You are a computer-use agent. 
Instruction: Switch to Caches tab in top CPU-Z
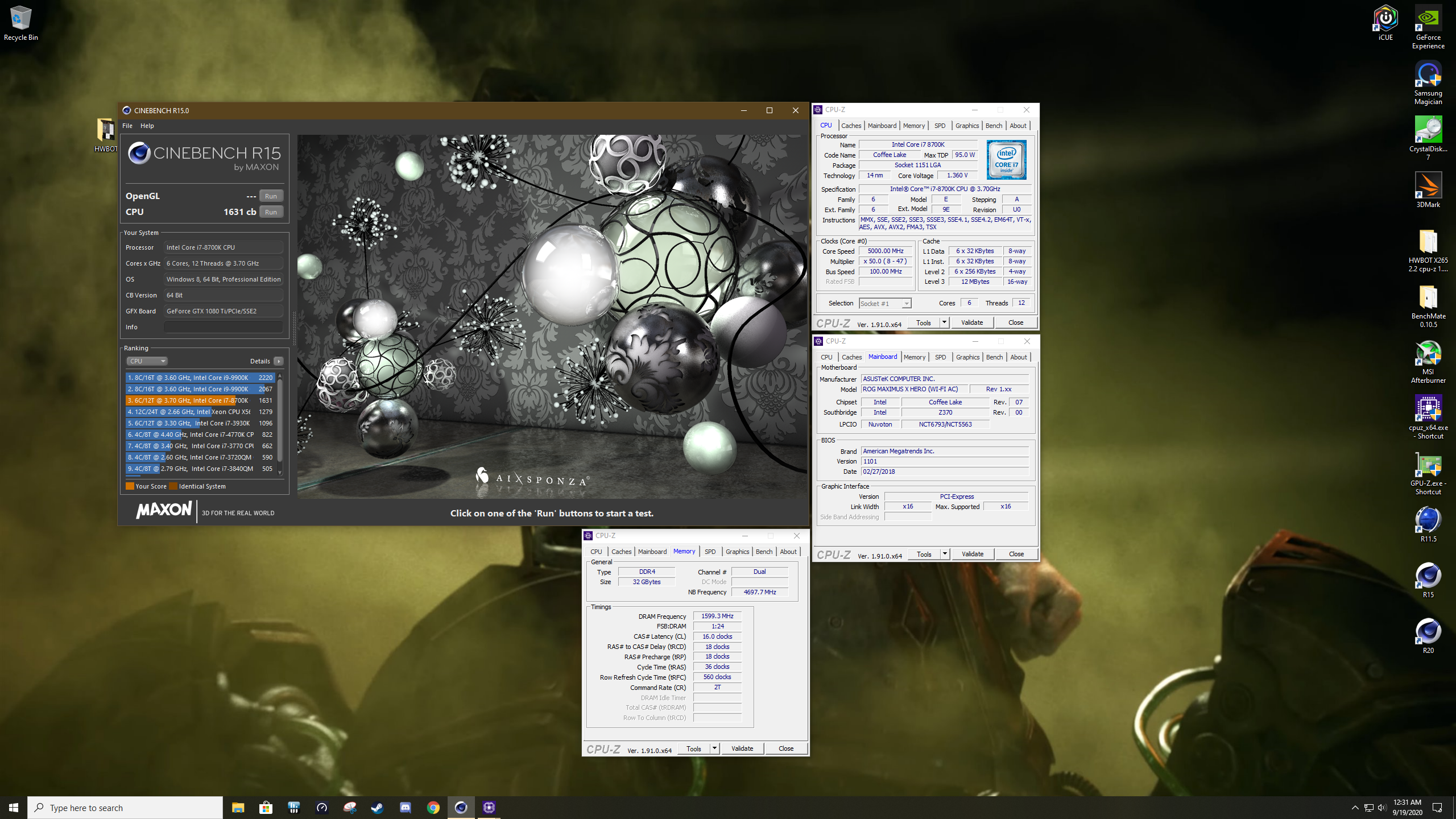851,126
